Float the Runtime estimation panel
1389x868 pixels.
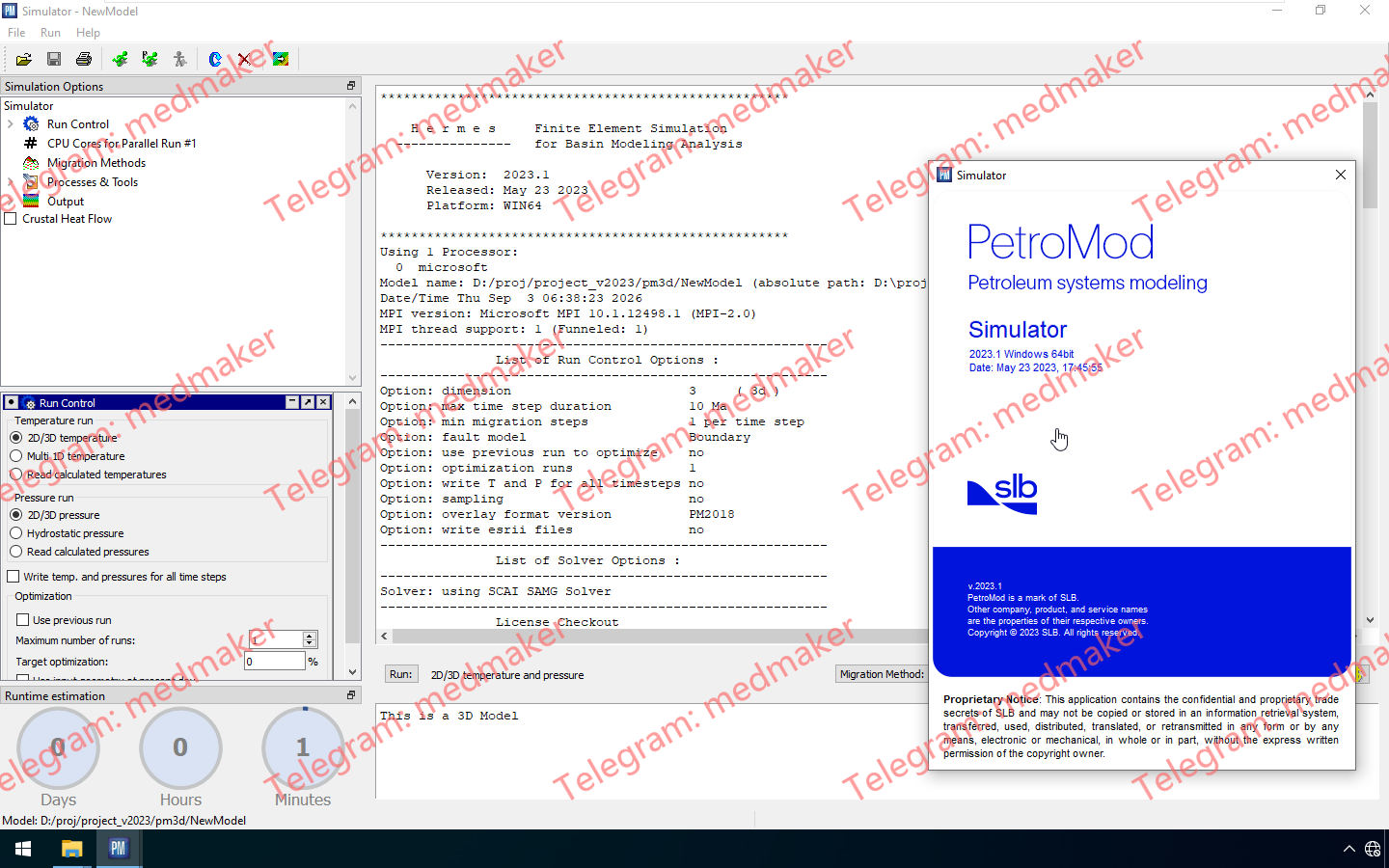pyautogui.click(x=351, y=695)
